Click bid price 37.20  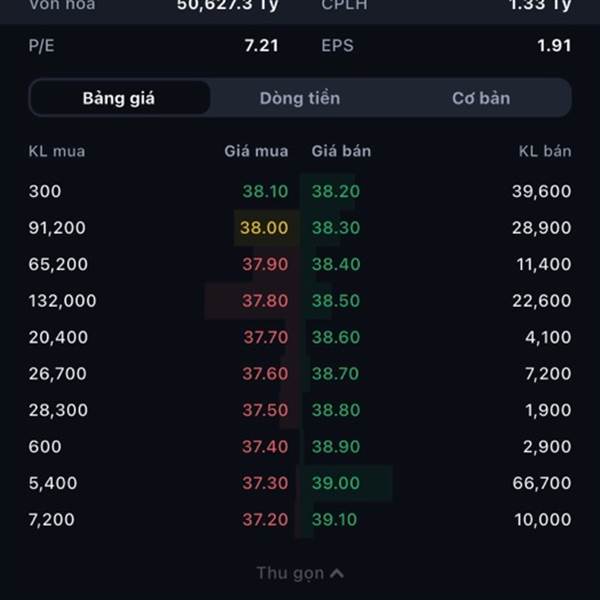[265, 520]
